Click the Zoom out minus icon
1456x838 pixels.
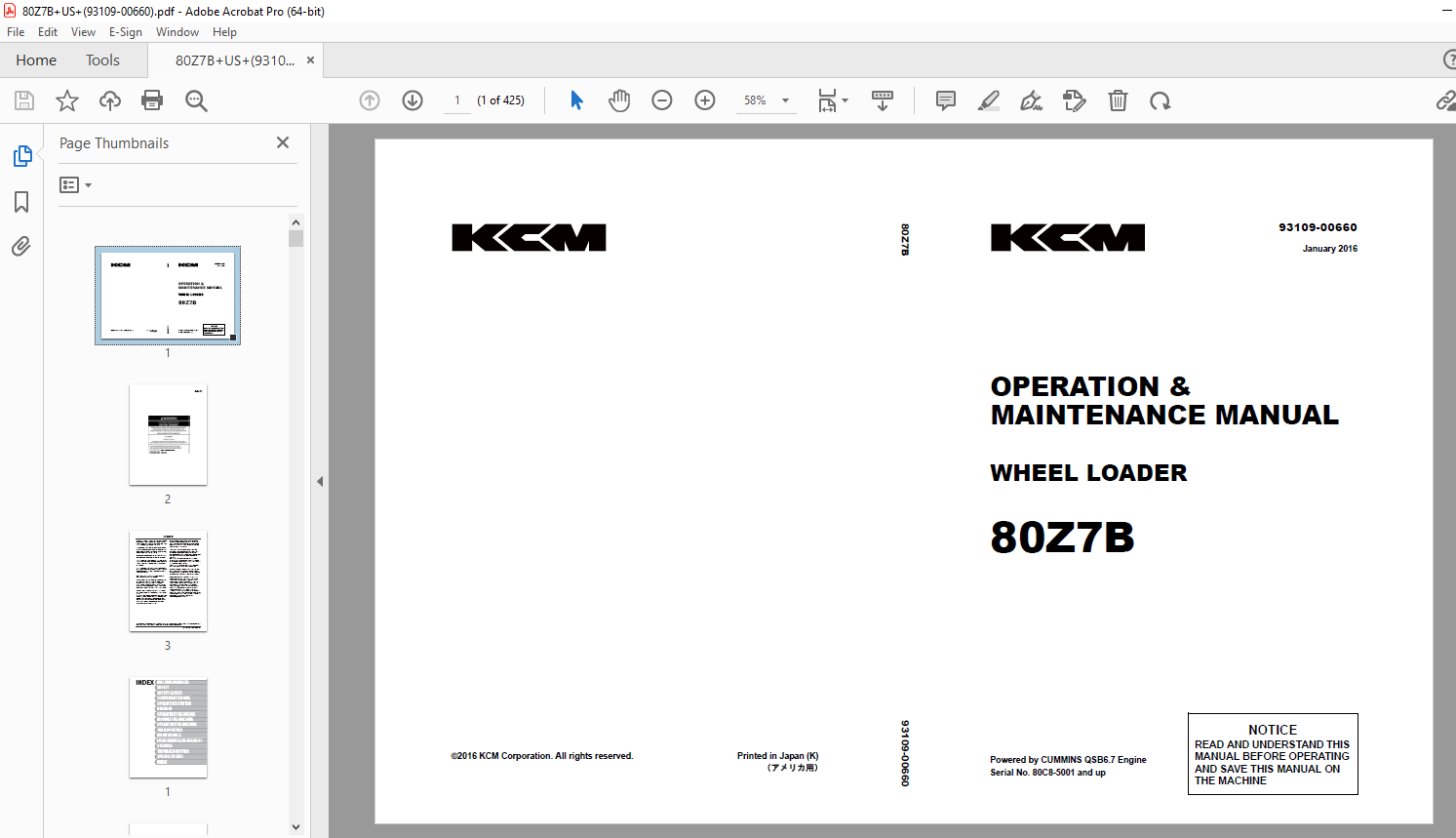[662, 100]
